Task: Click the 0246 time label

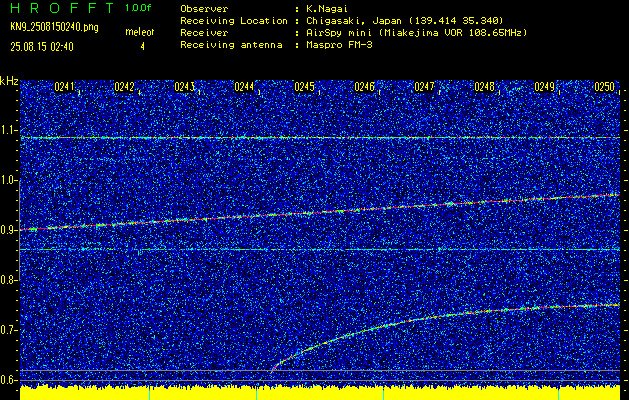Action: 364,87
